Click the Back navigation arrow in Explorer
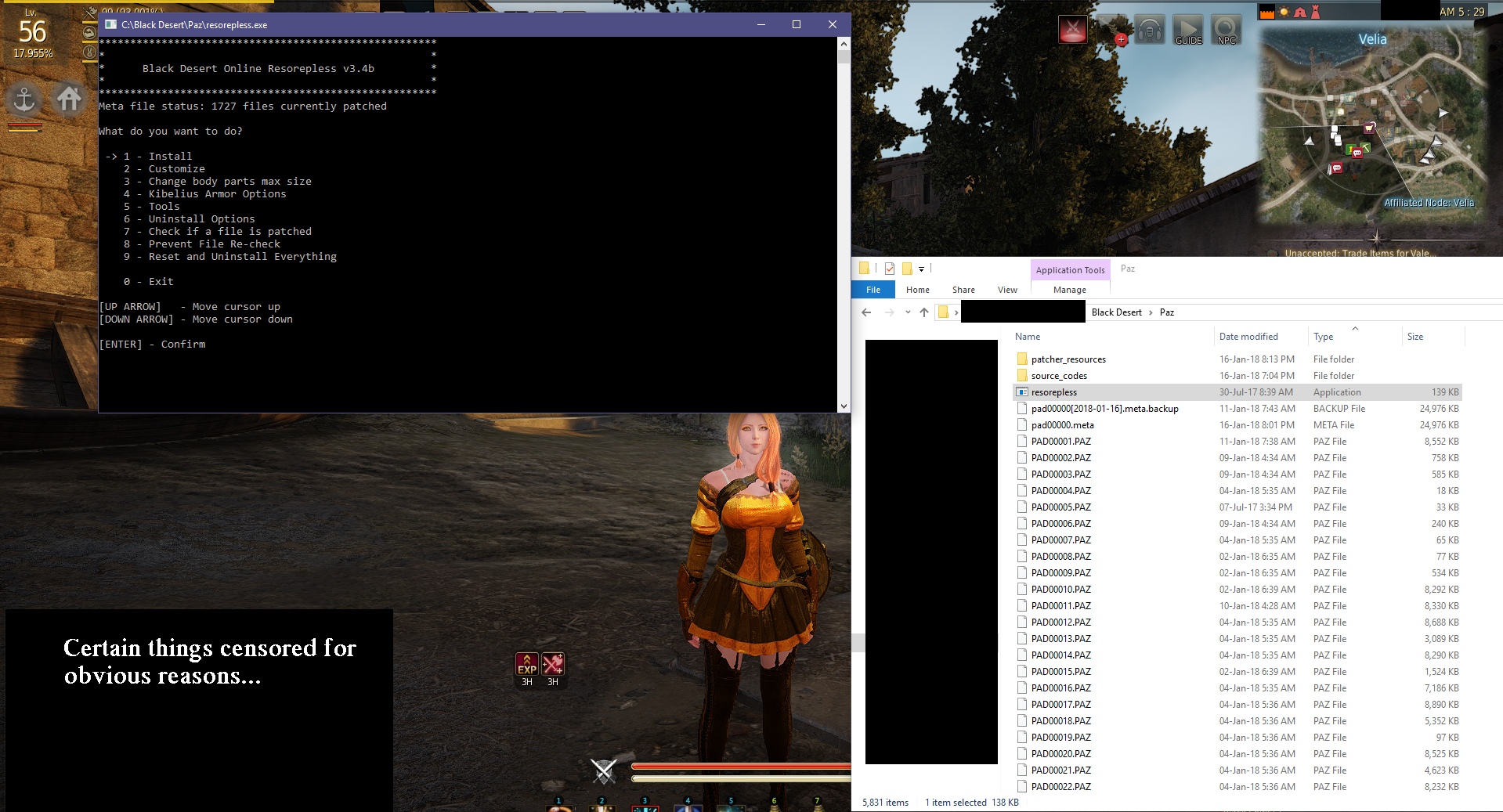 [x=866, y=312]
